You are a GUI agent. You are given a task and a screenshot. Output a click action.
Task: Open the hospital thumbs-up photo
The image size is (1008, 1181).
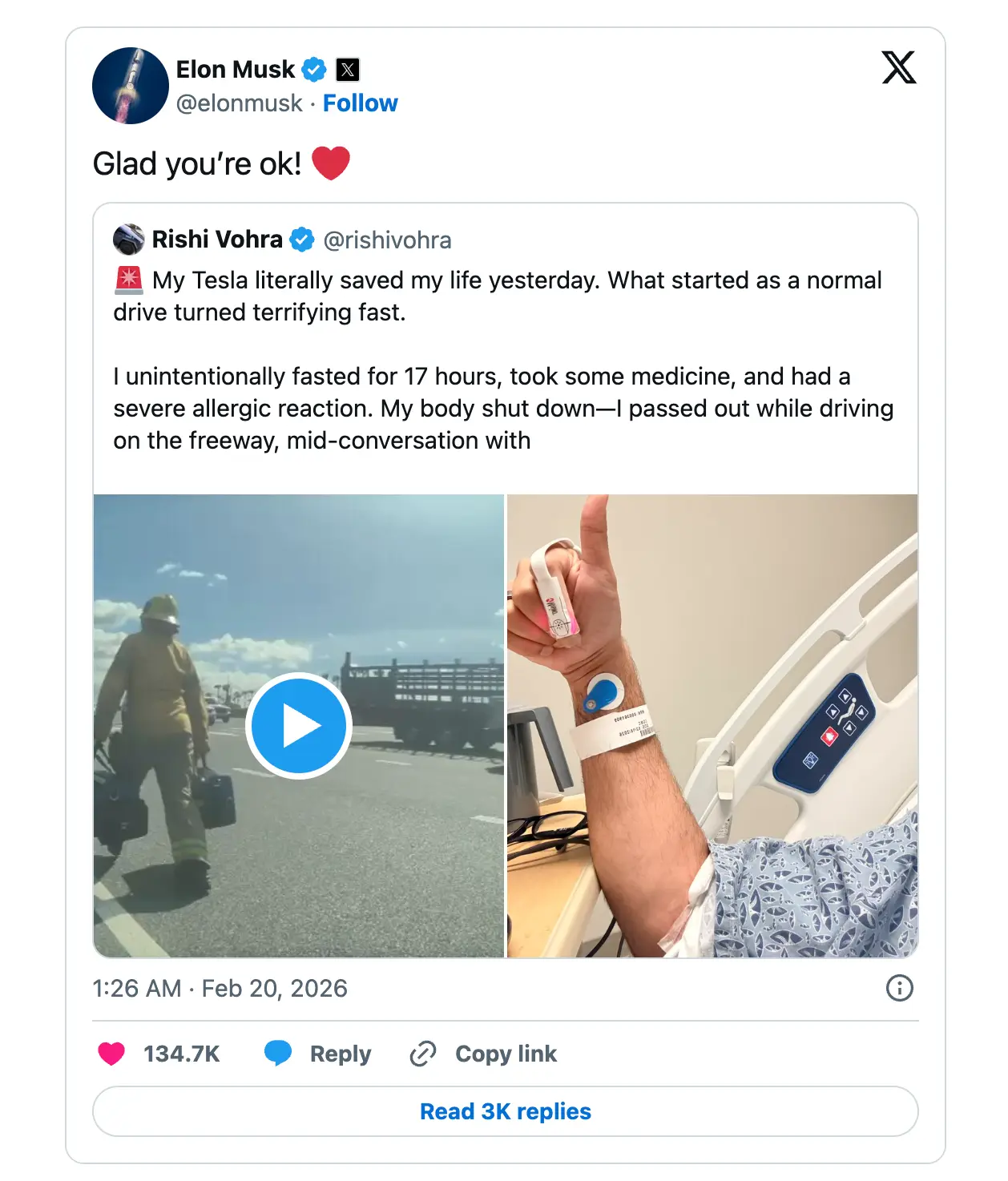tap(712, 726)
